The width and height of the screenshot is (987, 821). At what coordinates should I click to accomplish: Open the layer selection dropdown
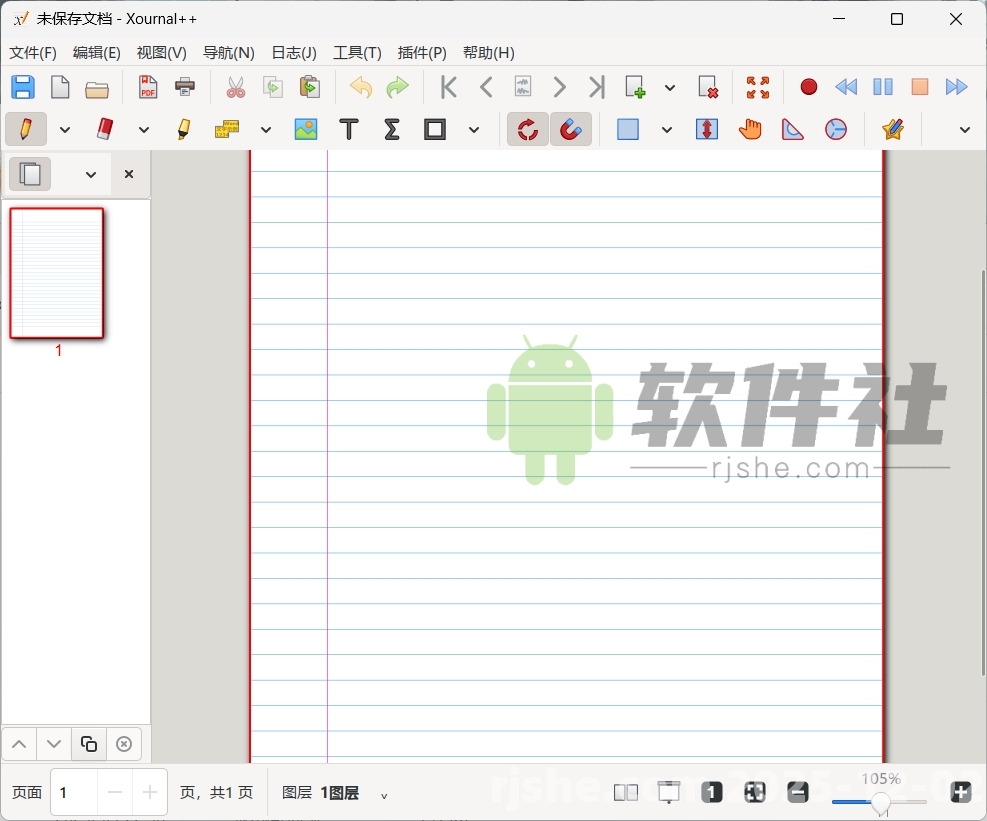tap(383, 793)
